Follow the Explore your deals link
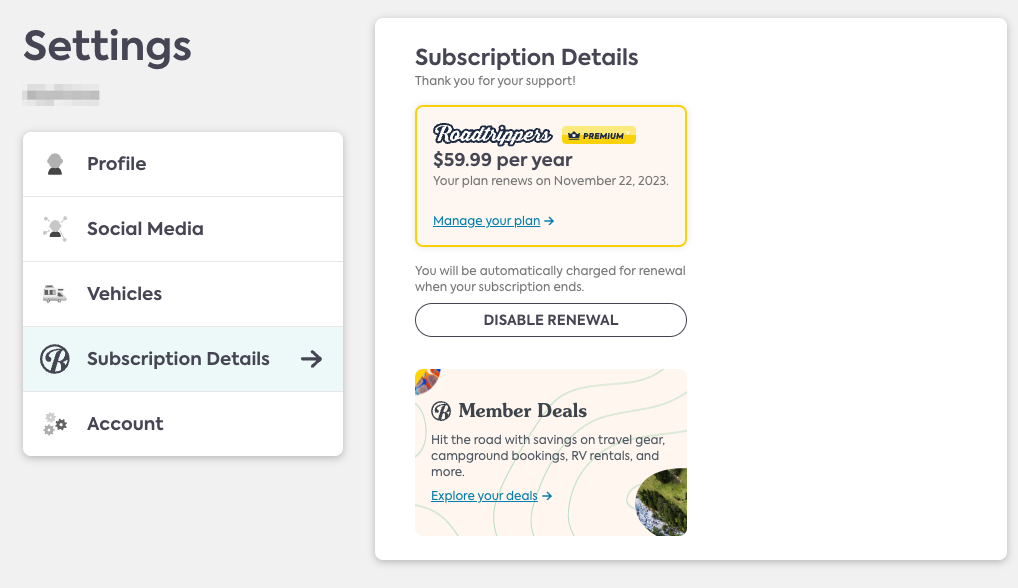This screenshot has width=1018, height=588. click(491, 496)
